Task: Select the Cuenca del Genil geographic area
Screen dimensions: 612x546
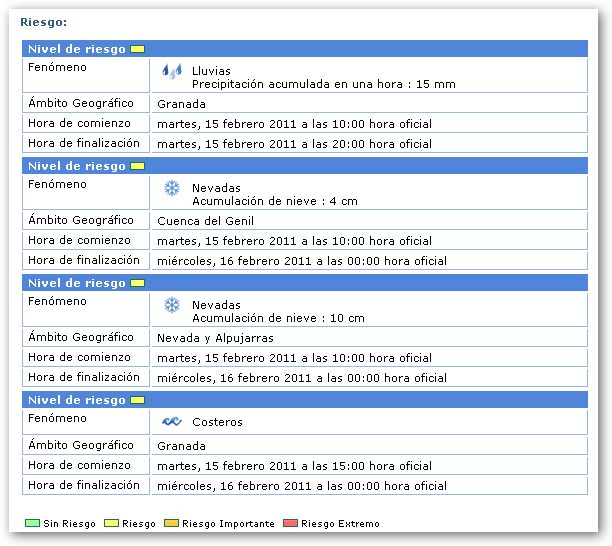Action: 205,221
